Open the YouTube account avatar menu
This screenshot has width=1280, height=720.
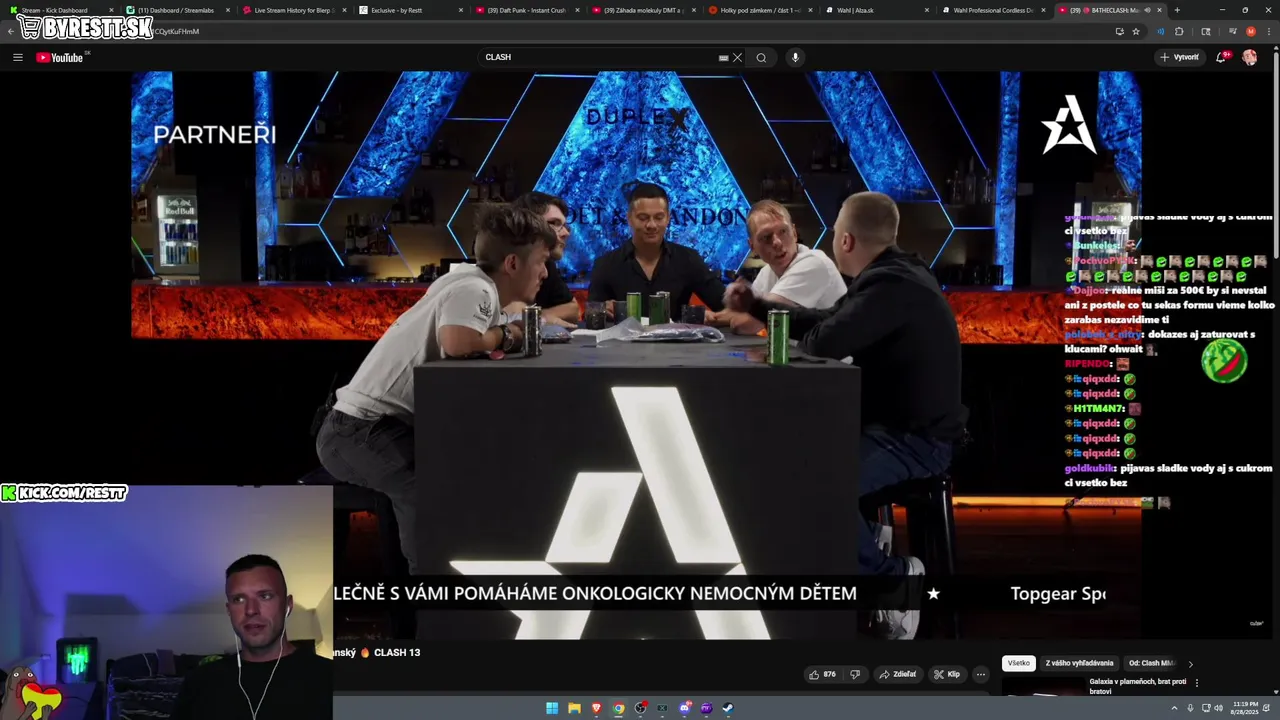(1250, 57)
